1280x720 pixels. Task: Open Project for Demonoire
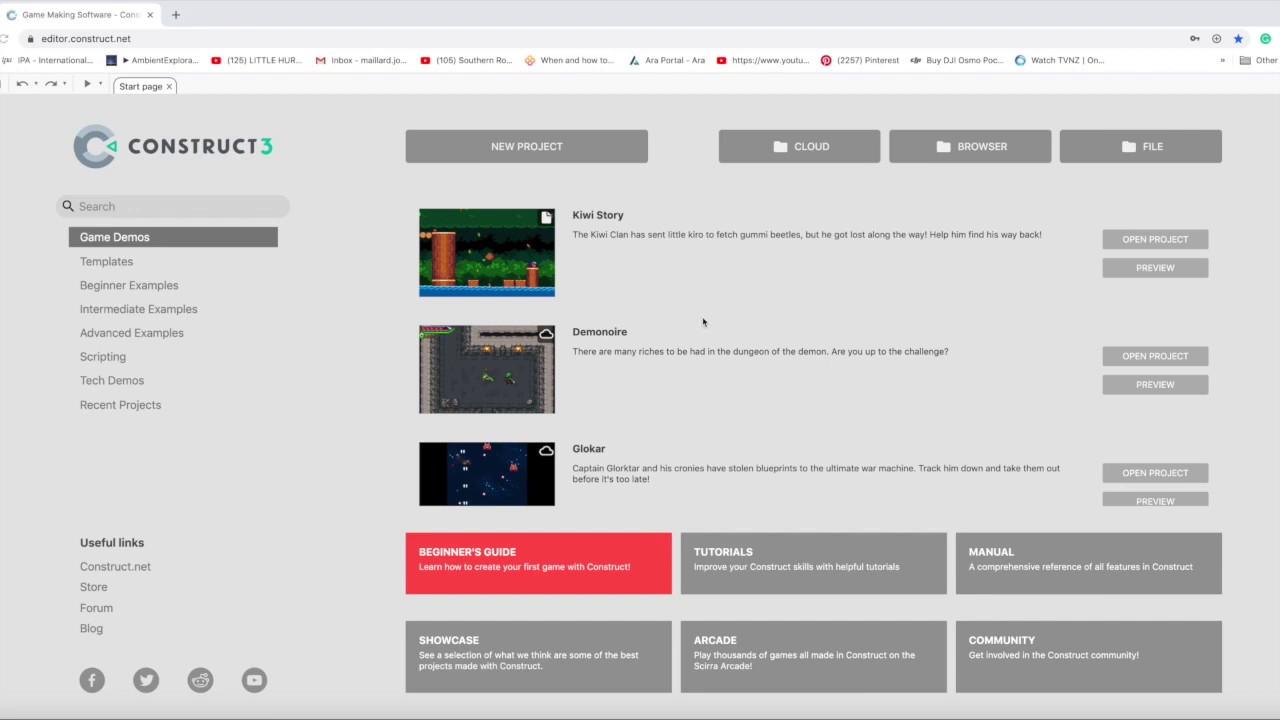[x=1155, y=356]
